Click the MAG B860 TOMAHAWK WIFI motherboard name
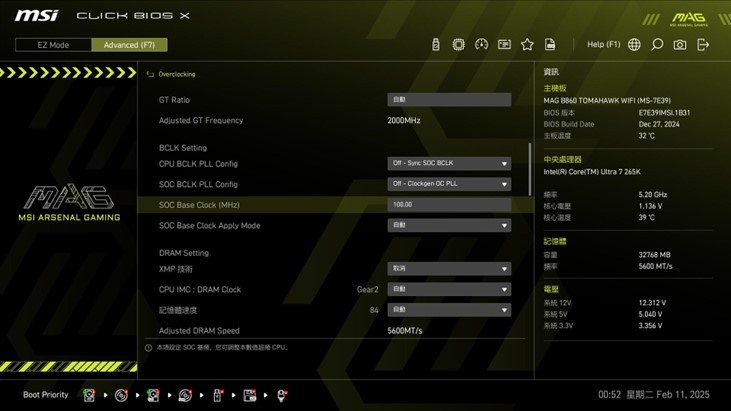This screenshot has width=731, height=411. coord(607,101)
